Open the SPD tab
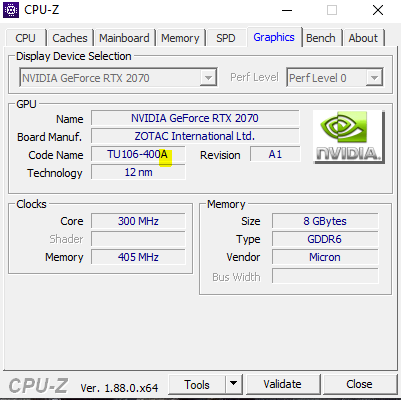The height and width of the screenshot is (400, 401). click(x=226, y=38)
